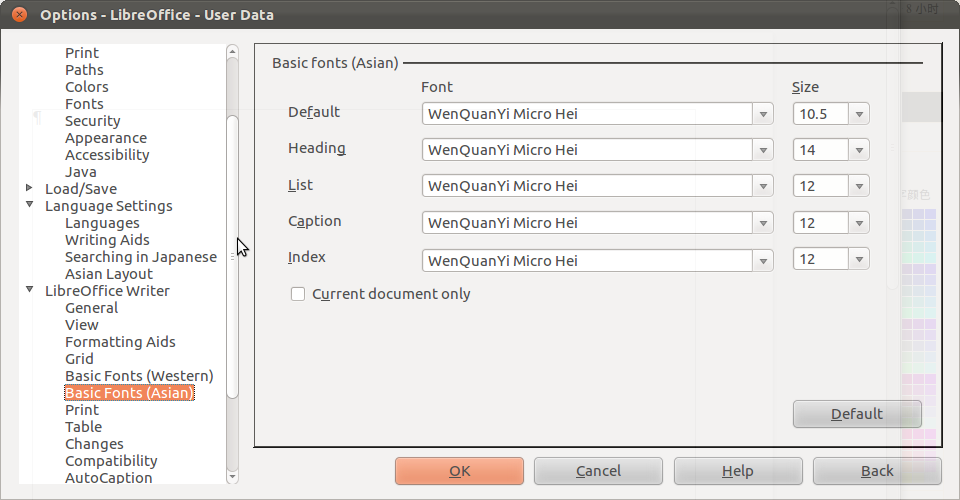Select LibreOffice Writer category label

[107, 291]
